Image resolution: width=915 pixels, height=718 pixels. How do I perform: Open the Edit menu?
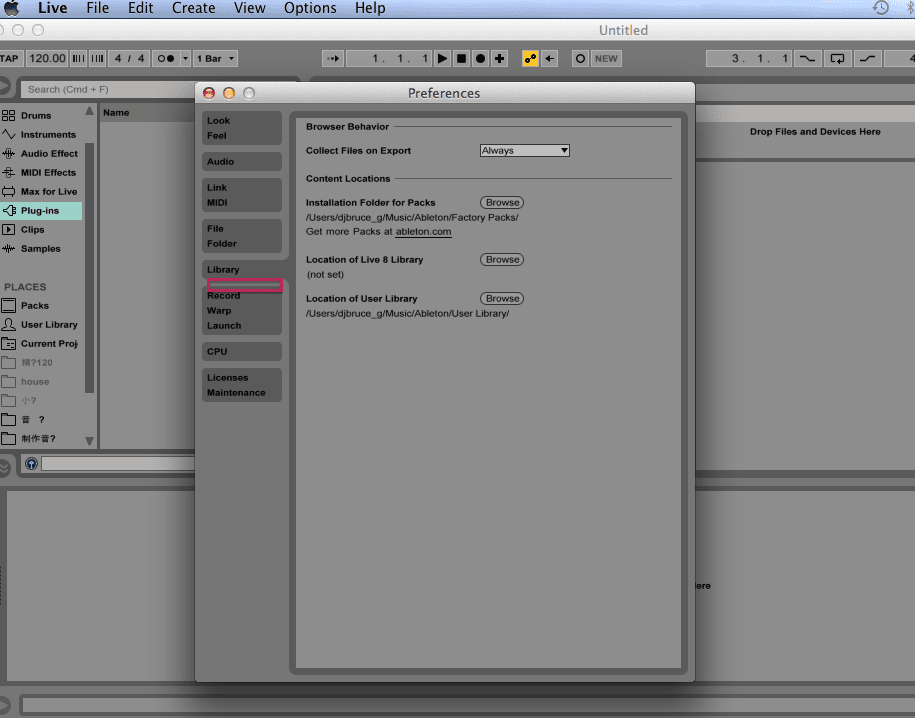point(141,8)
